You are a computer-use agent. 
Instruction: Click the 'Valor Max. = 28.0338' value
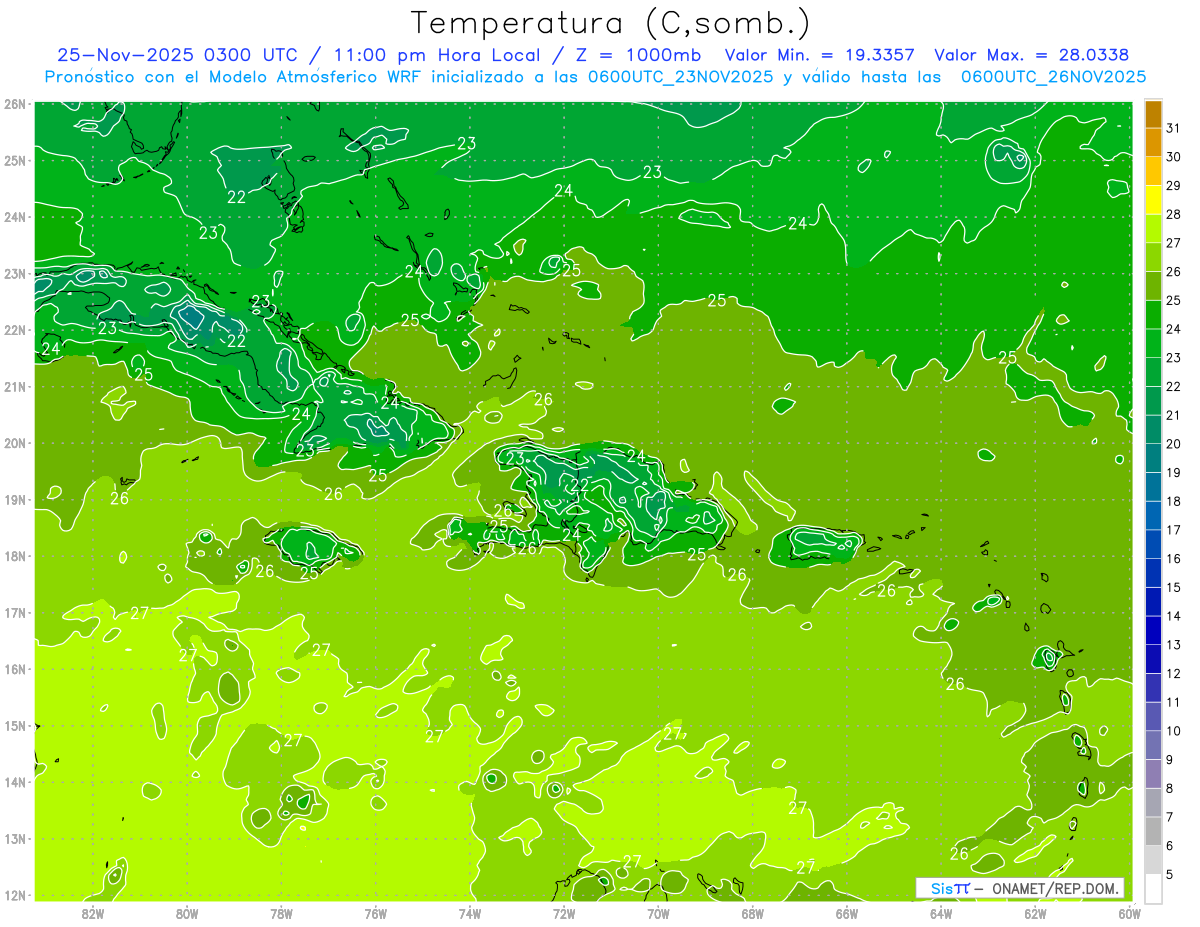(1033, 54)
